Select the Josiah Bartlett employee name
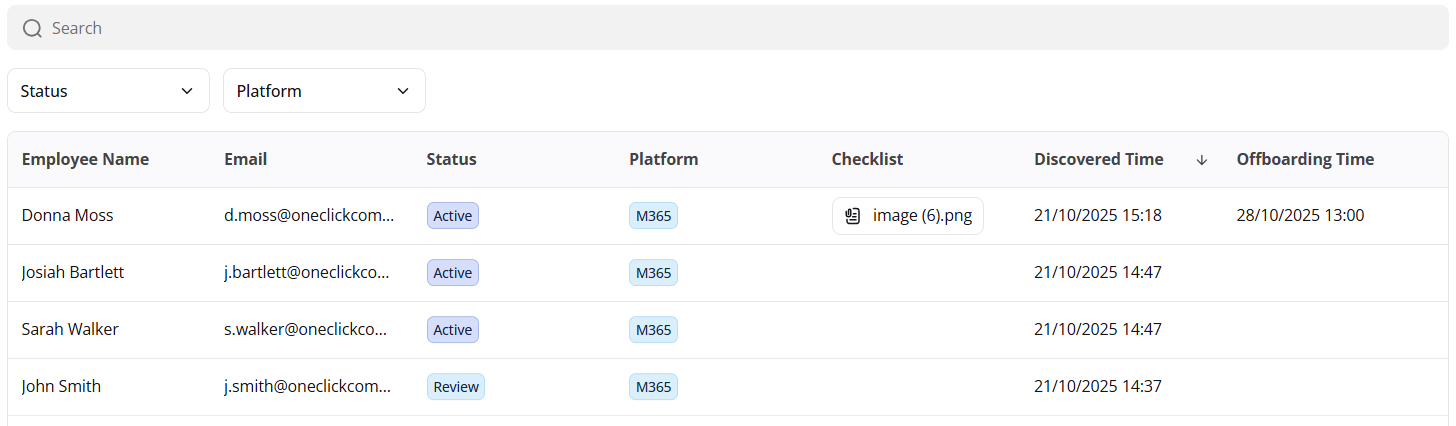Image resolution: width=1456 pixels, height=426 pixels. 73,272
